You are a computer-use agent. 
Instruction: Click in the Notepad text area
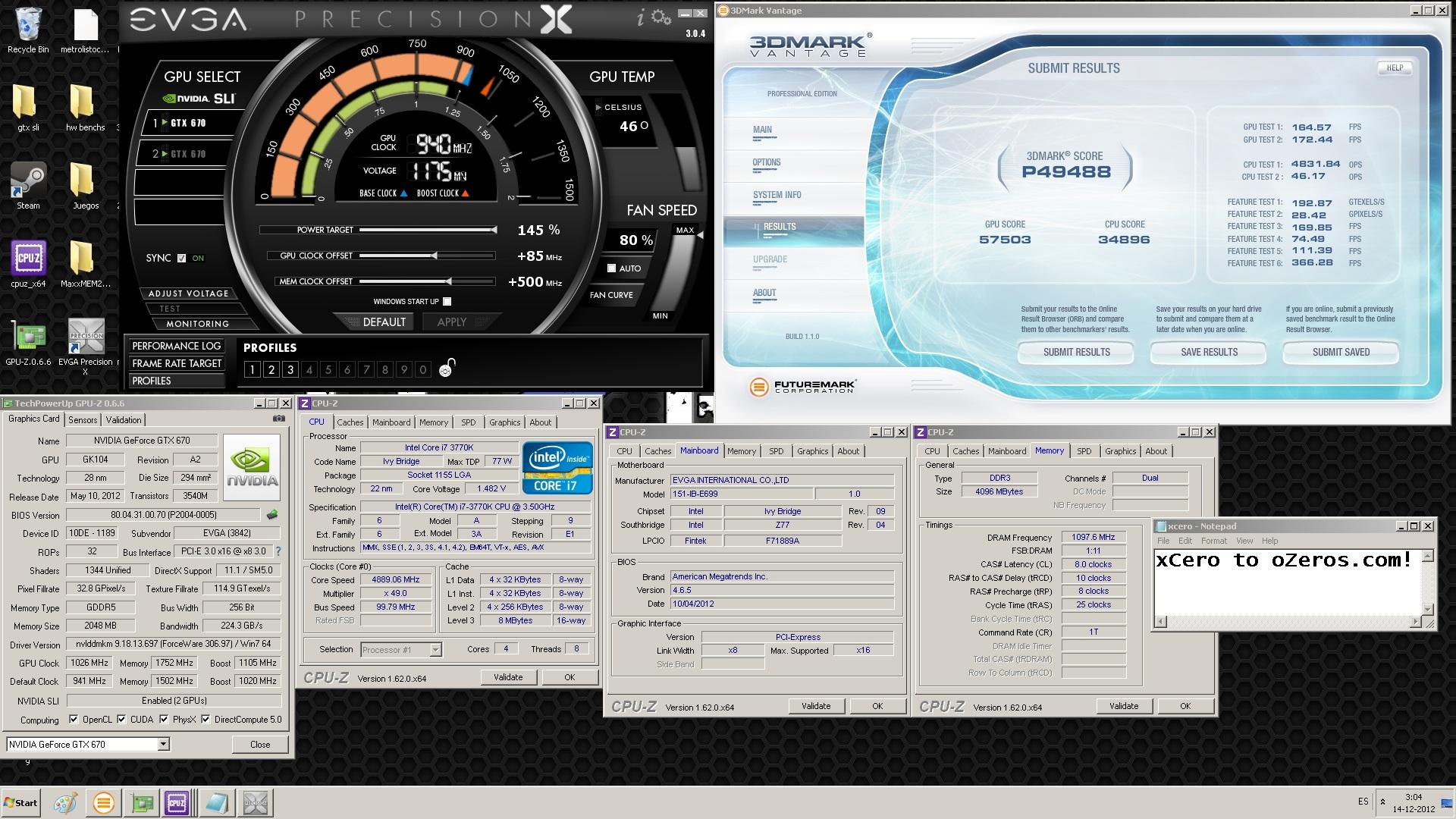pos(1288,582)
